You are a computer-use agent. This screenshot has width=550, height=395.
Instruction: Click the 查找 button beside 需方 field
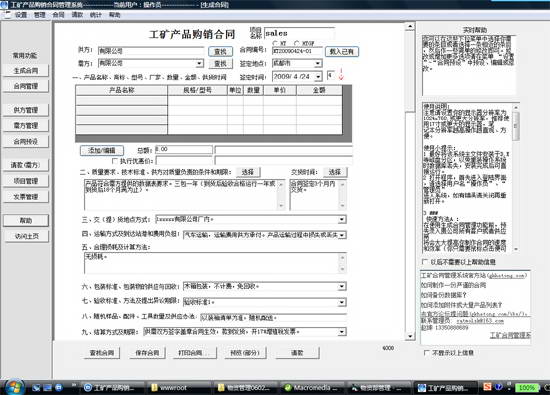coord(220,63)
